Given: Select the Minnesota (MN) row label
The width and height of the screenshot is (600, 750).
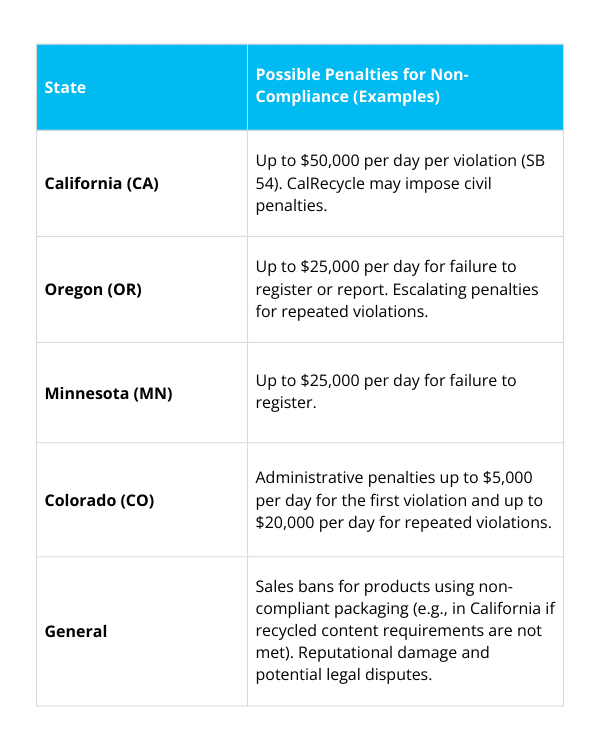Looking at the screenshot, I should (x=109, y=393).
